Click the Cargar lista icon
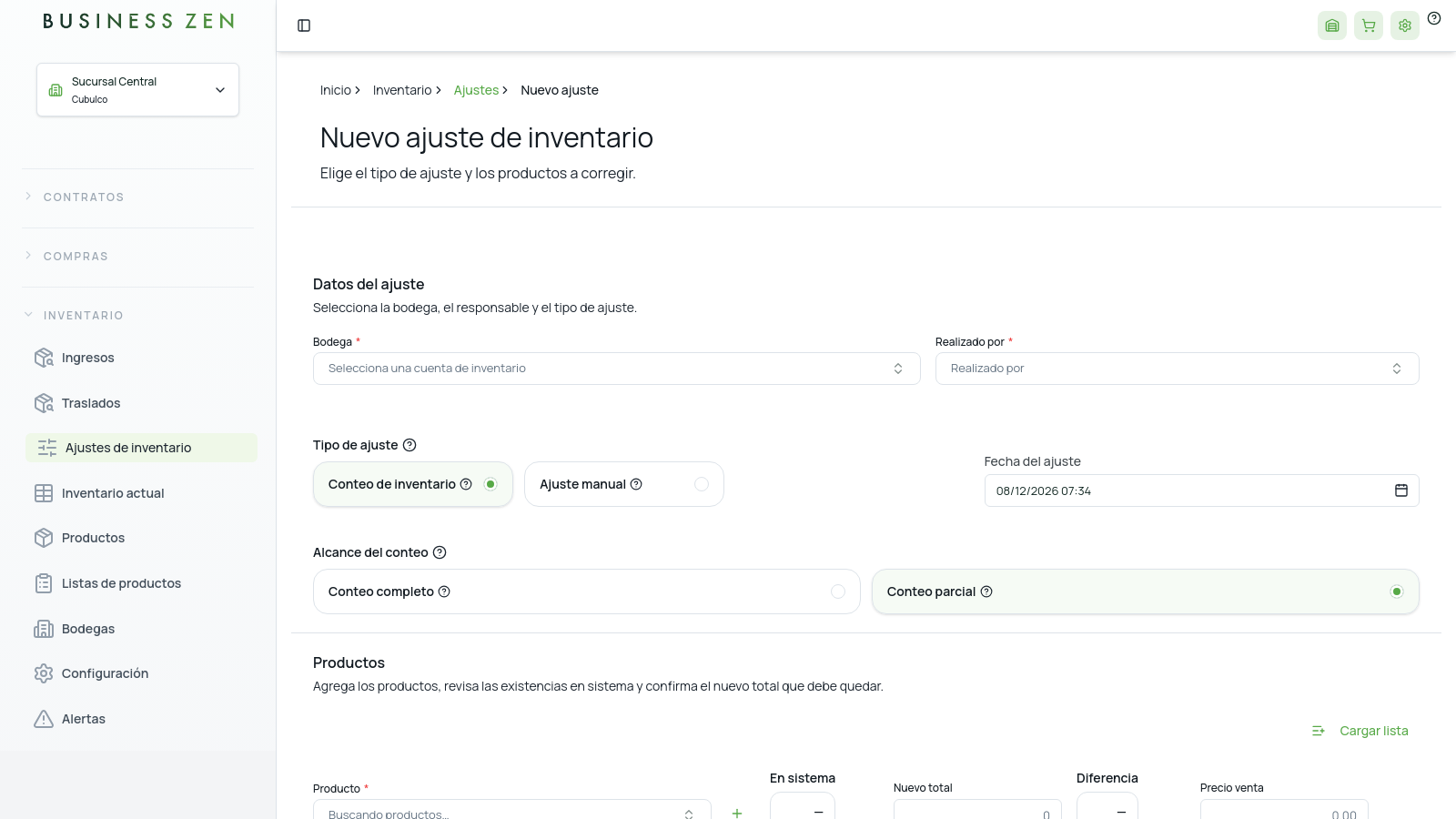Image resolution: width=1456 pixels, height=819 pixels. point(1319,731)
